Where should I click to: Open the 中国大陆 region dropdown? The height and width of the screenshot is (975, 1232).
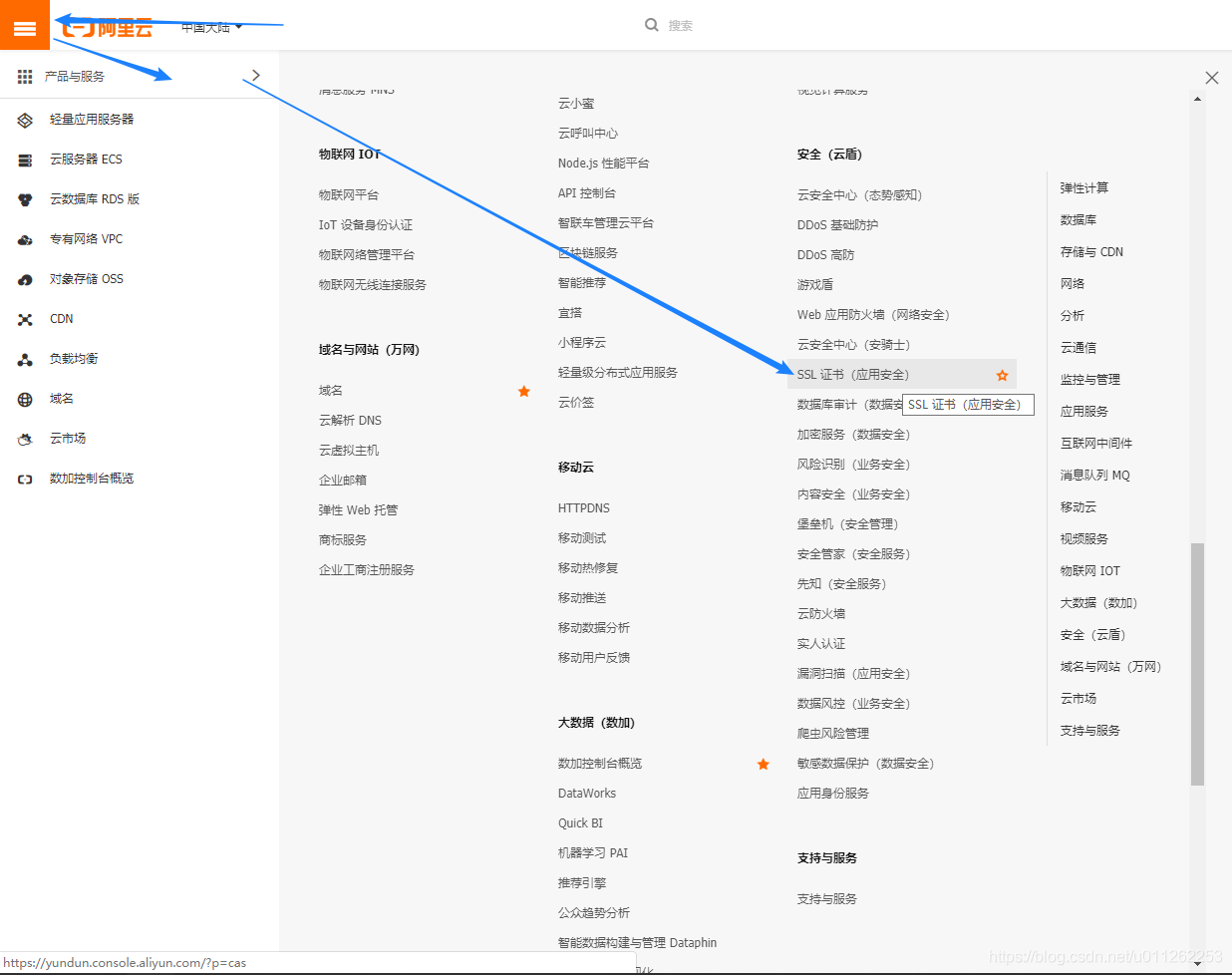(x=211, y=27)
